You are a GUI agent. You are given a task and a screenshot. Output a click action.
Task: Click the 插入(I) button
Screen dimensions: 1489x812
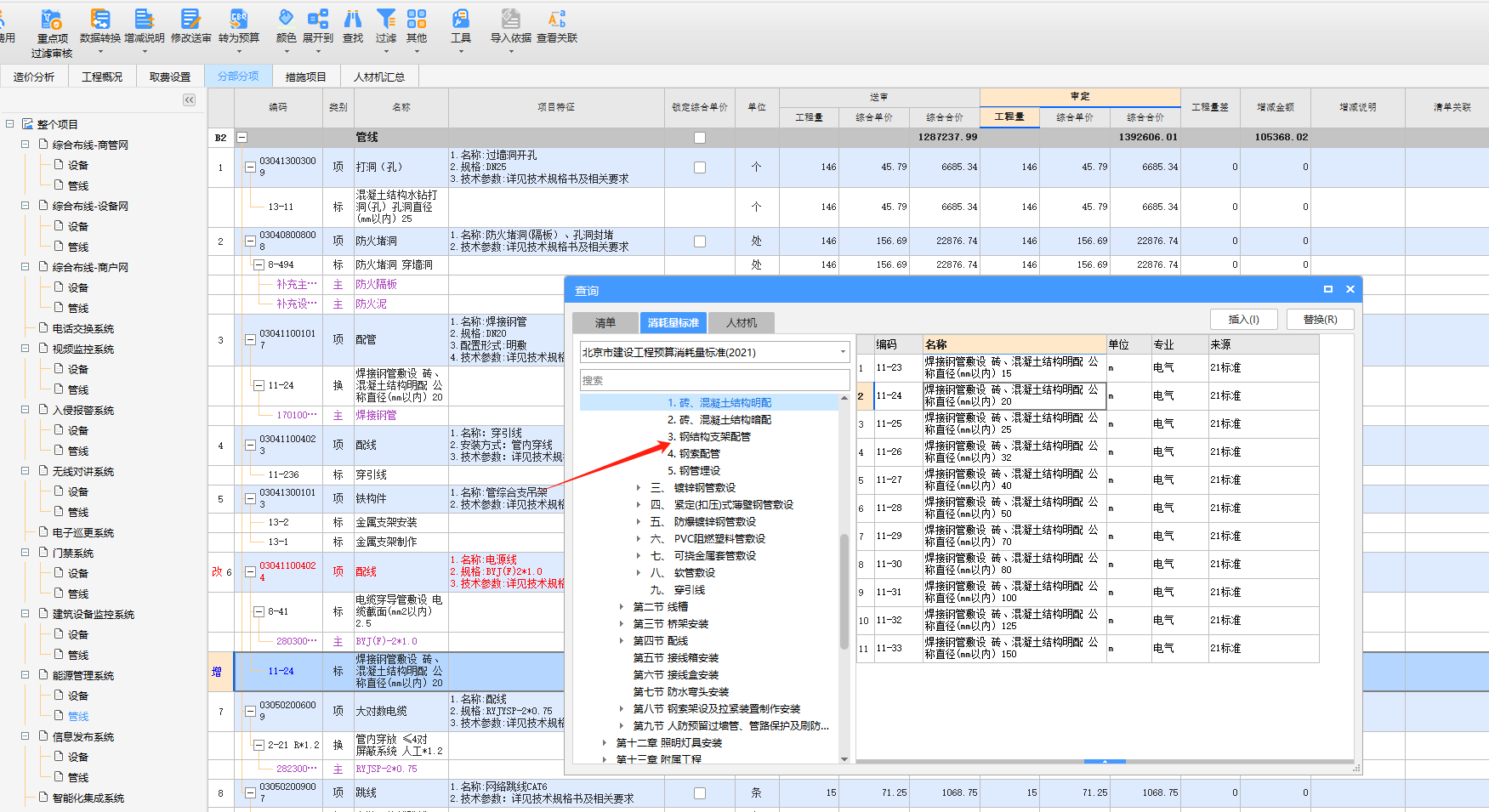point(1244,320)
